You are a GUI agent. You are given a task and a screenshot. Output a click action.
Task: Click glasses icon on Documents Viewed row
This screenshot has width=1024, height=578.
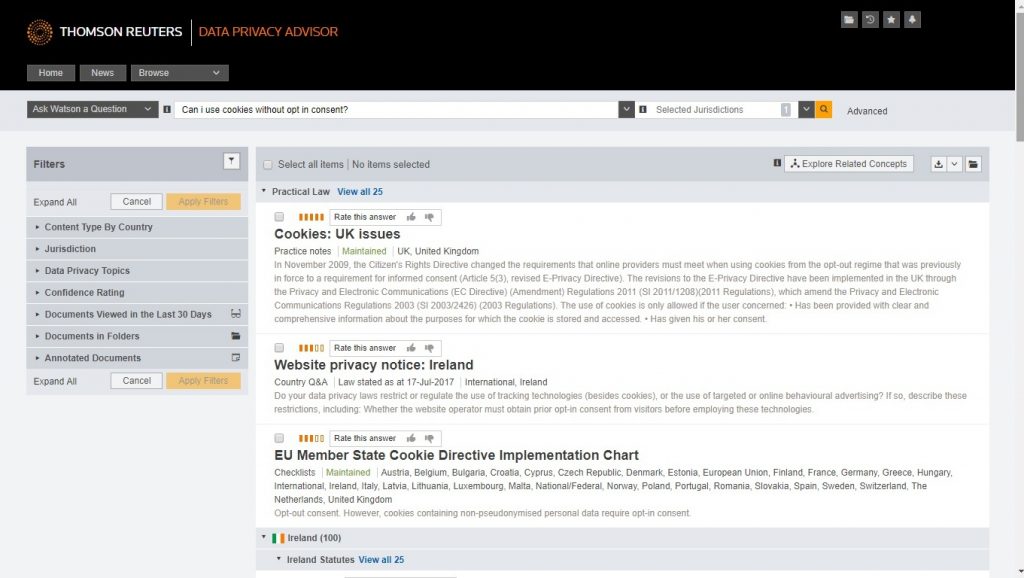click(x=236, y=314)
